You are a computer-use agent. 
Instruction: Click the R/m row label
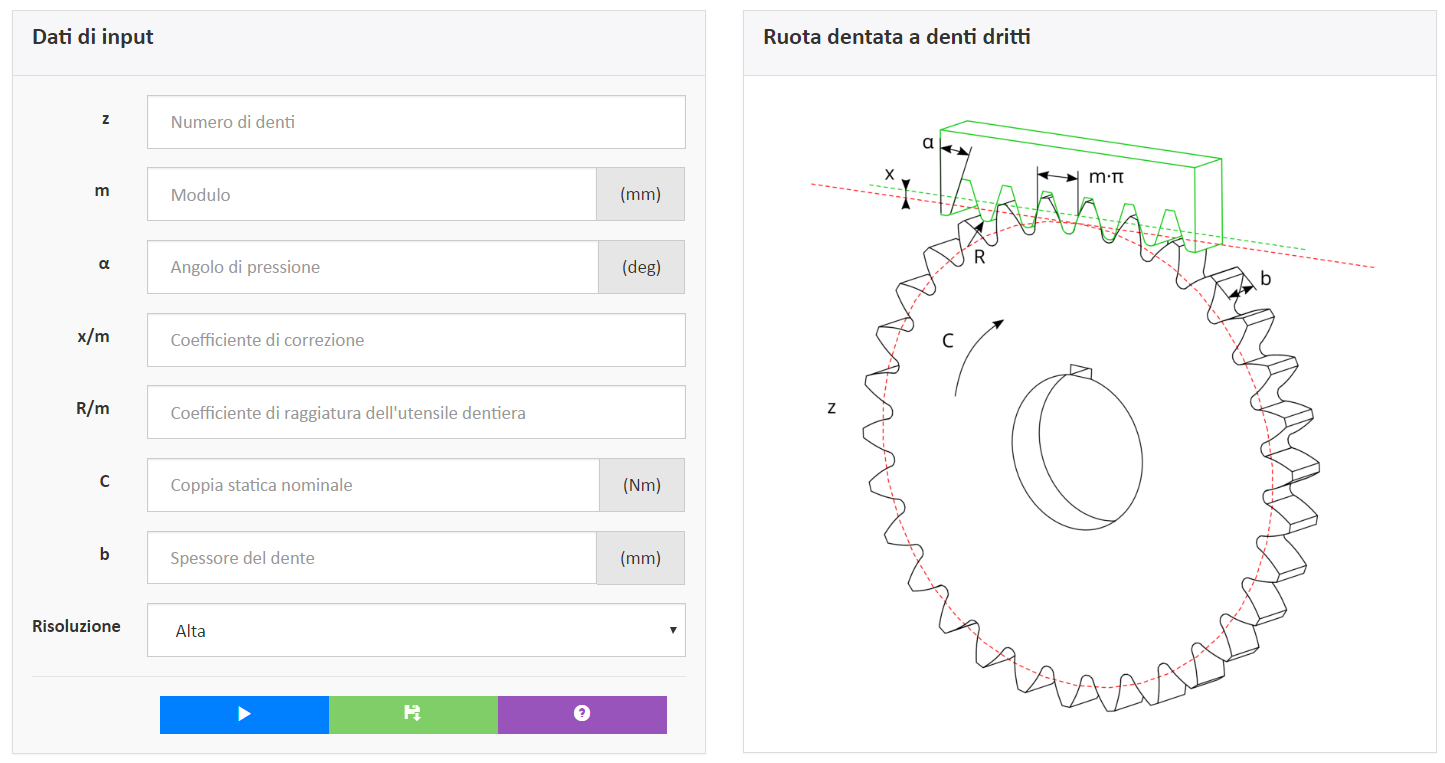click(93, 409)
